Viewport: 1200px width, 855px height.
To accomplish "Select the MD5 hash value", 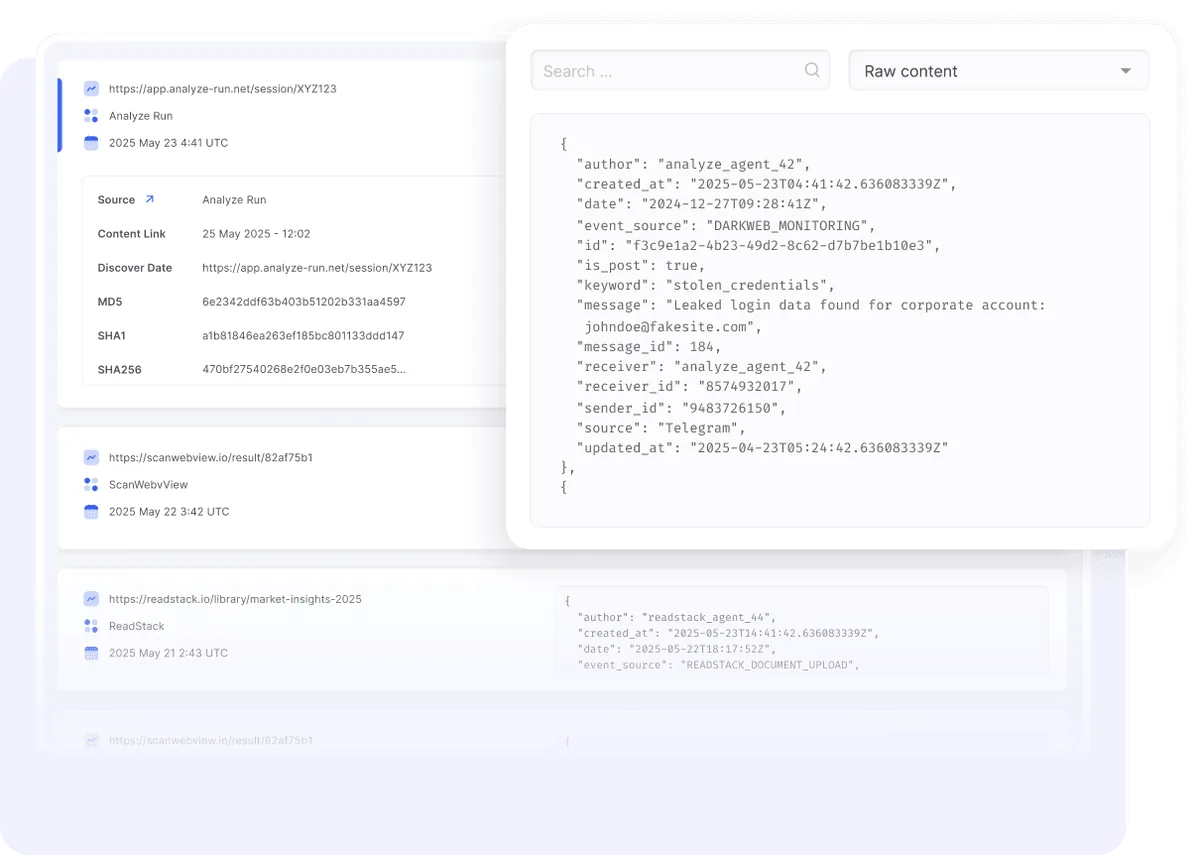I will 303,302.
